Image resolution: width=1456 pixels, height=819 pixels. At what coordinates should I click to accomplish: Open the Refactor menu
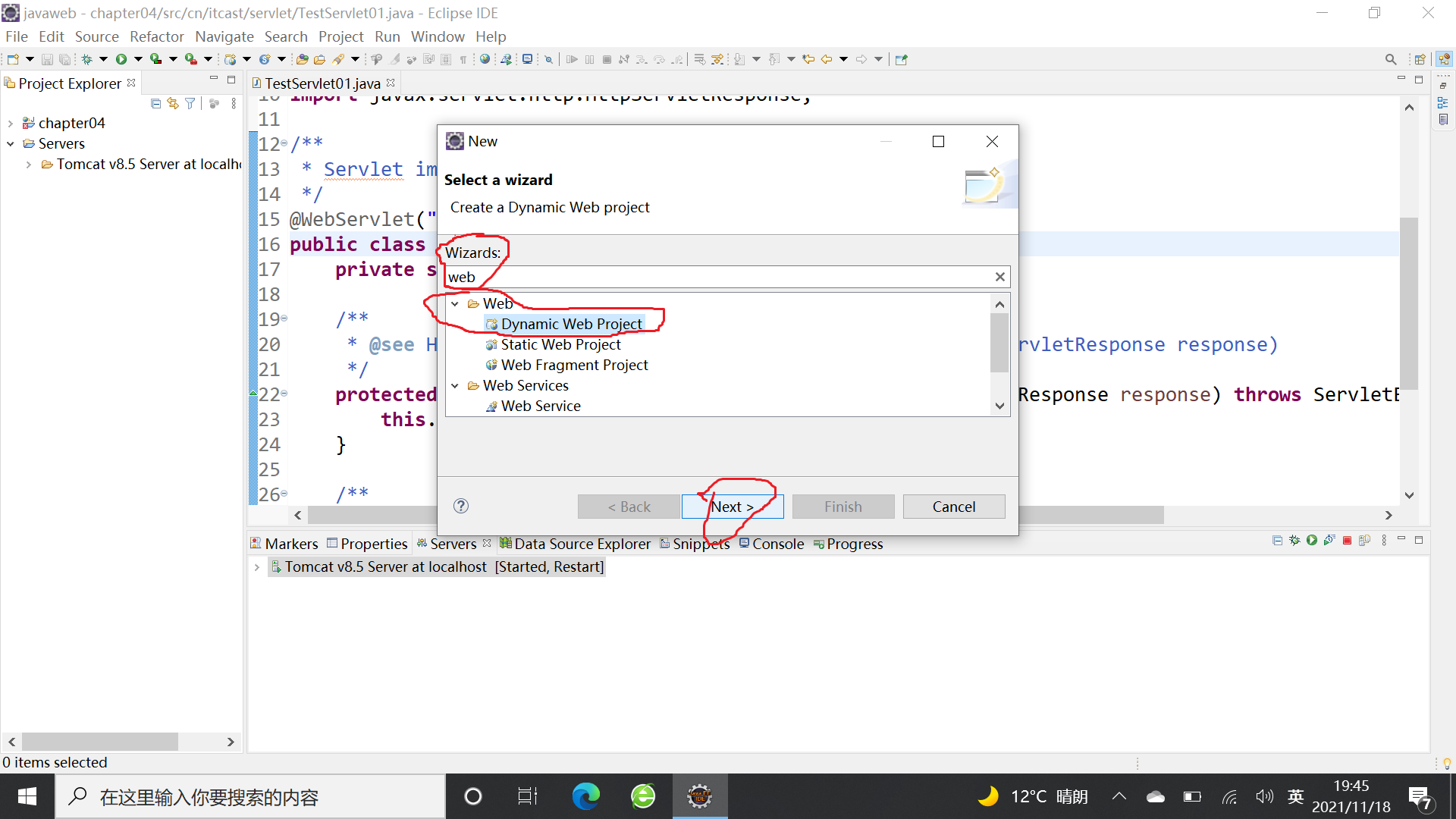(x=156, y=36)
